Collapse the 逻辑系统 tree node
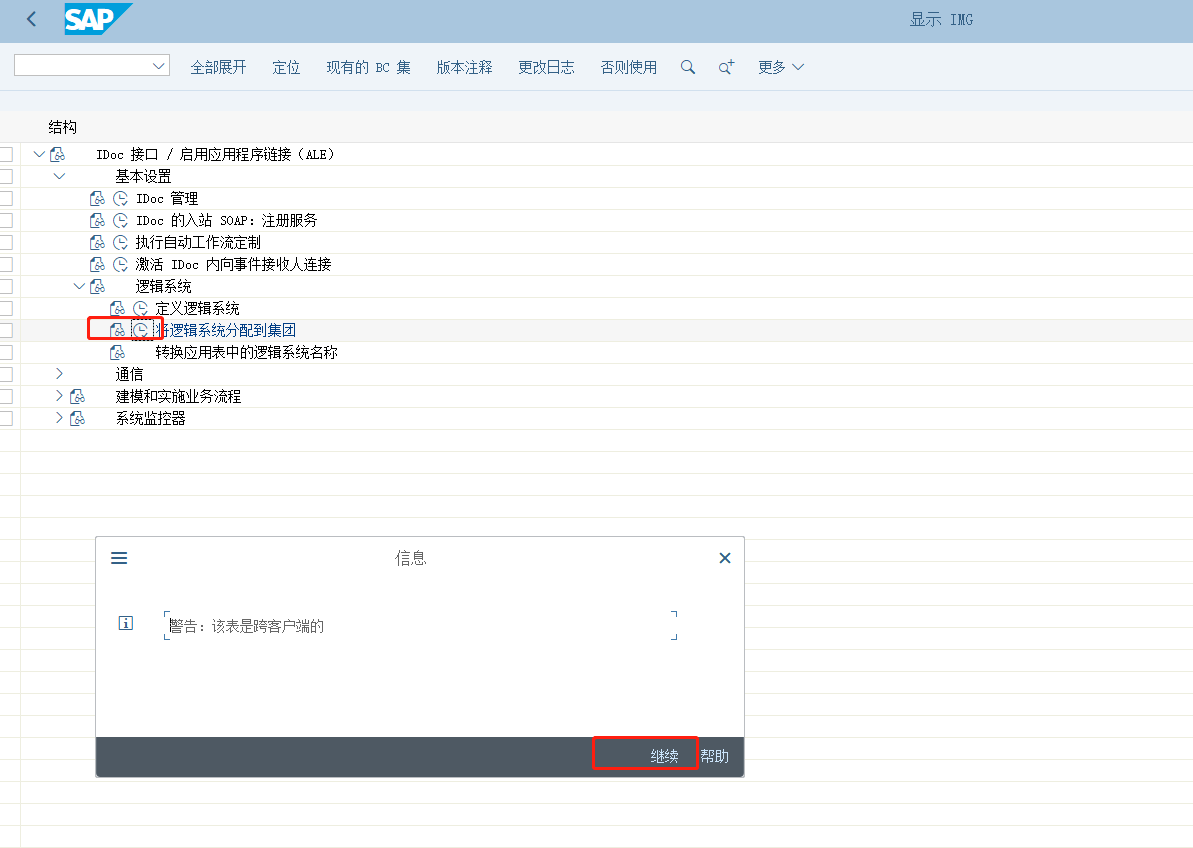Image resolution: width=1193 pixels, height=848 pixels. pos(79,287)
